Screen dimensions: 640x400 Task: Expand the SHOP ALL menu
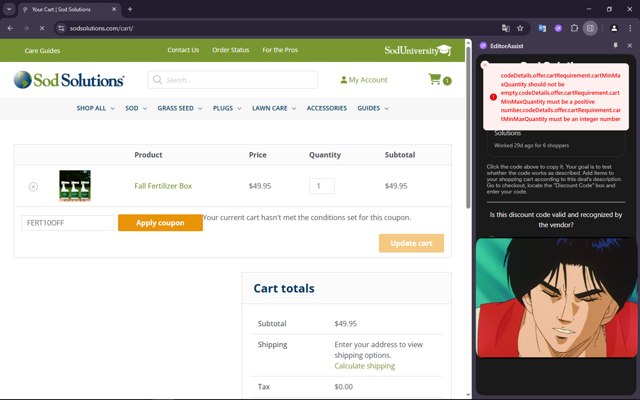(x=95, y=108)
